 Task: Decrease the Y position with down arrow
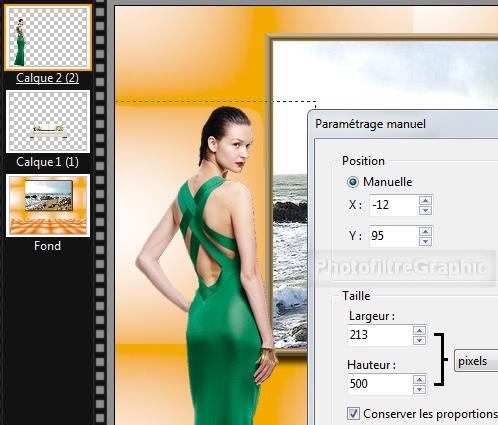[x=425, y=241]
